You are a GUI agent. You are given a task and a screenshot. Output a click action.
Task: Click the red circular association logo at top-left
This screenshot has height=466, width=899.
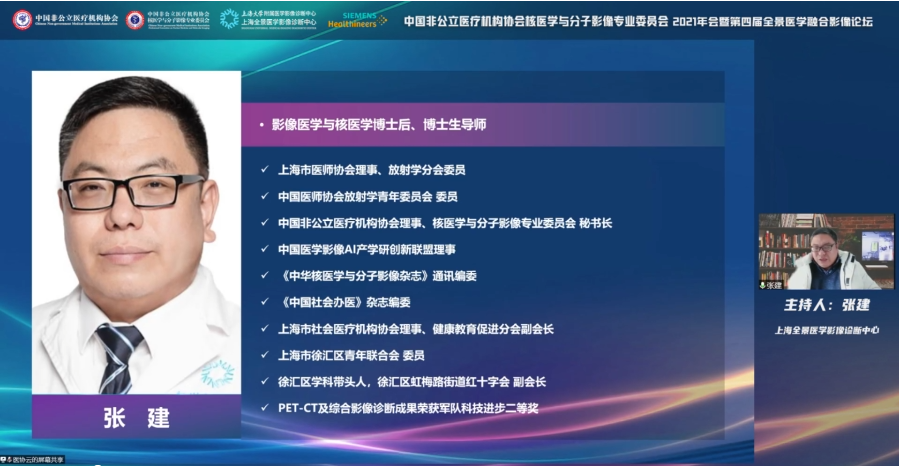click(x=22, y=19)
